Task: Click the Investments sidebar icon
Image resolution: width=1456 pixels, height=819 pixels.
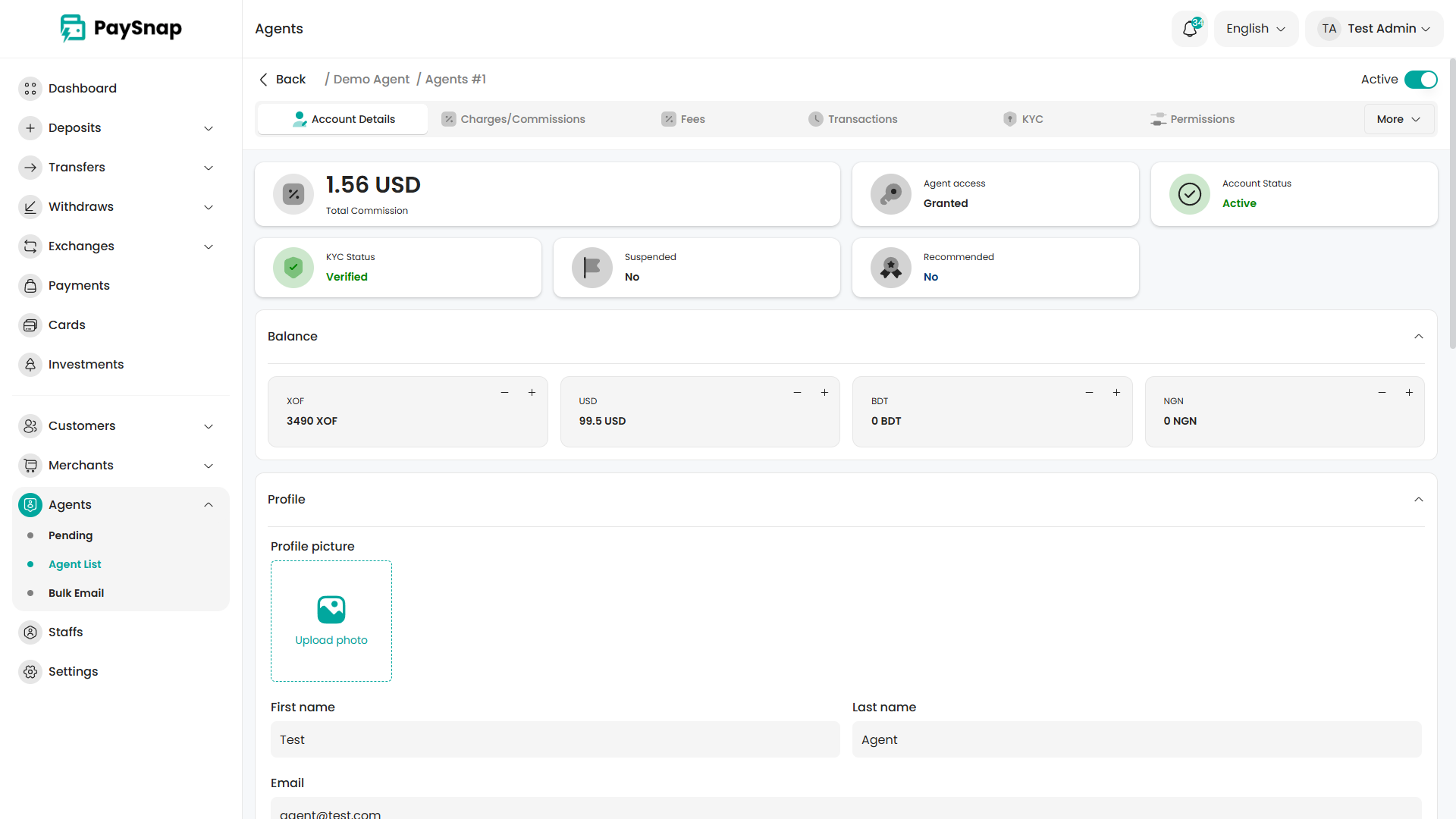Action: [30, 365]
